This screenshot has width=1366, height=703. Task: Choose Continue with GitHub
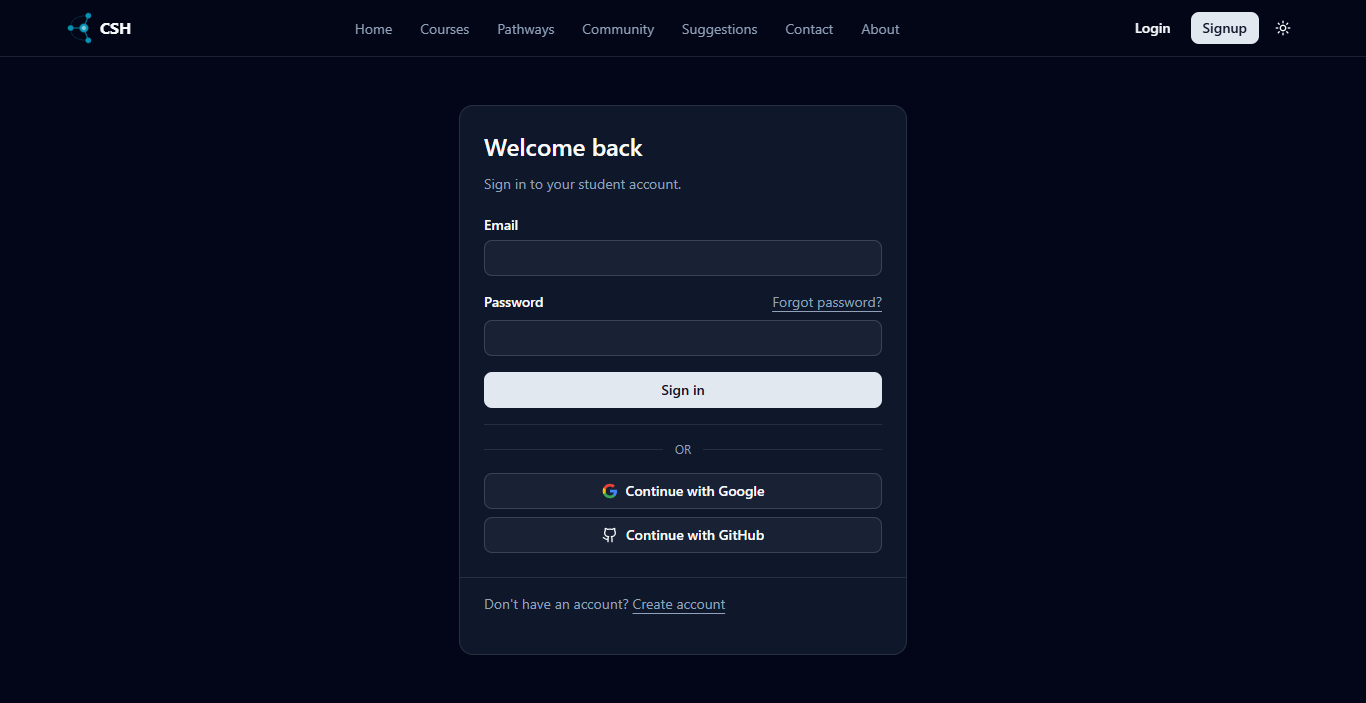click(x=683, y=535)
